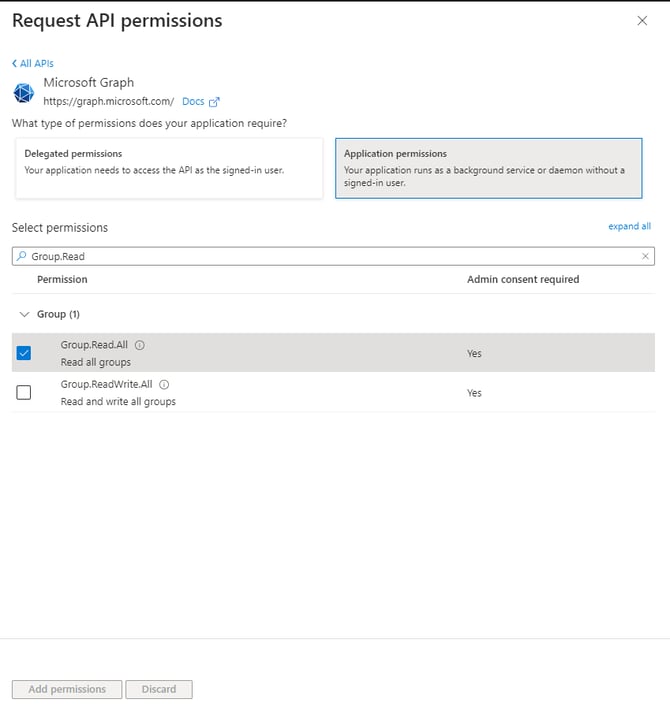This screenshot has width=670, height=714.
Task: Click the info icon beside Group.Read.All
Action: (x=140, y=345)
